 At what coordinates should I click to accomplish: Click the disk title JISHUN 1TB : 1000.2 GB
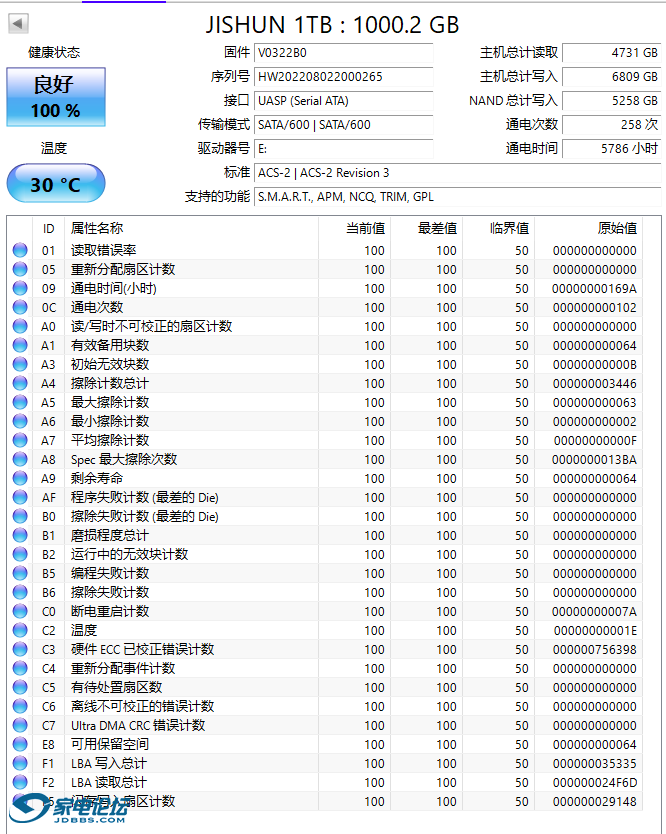(332, 24)
